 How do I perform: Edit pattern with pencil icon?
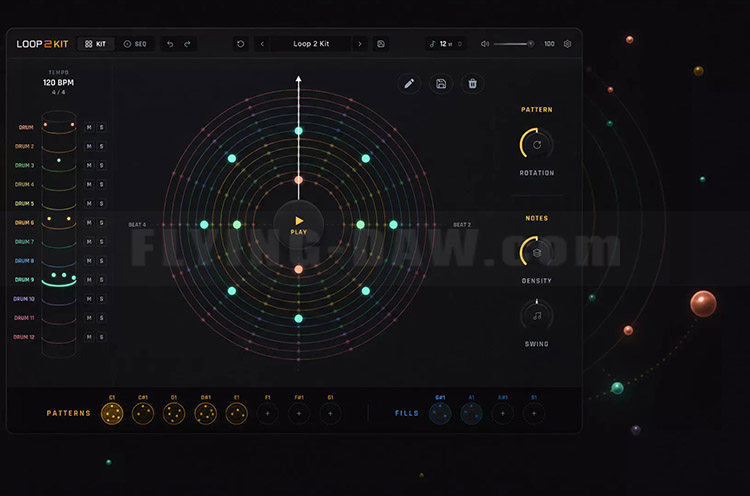(409, 84)
